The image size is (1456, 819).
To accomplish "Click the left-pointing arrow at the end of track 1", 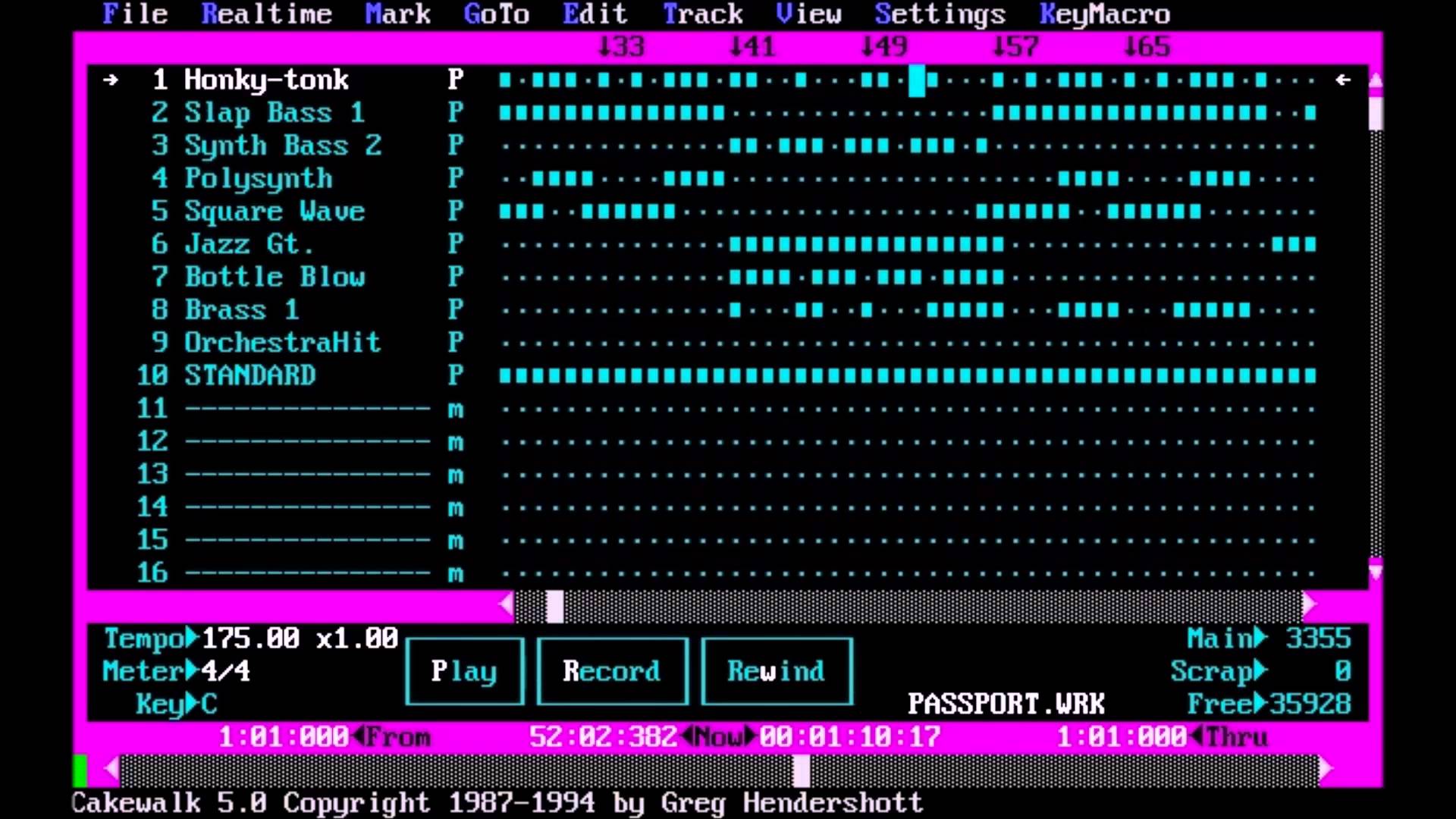I will (x=1343, y=80).
